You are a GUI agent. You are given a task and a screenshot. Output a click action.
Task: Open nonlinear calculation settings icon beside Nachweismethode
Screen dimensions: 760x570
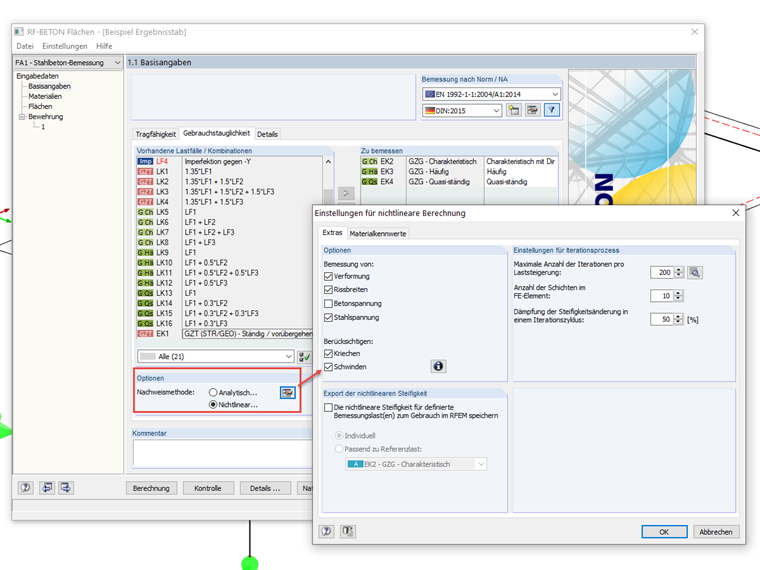287,393
